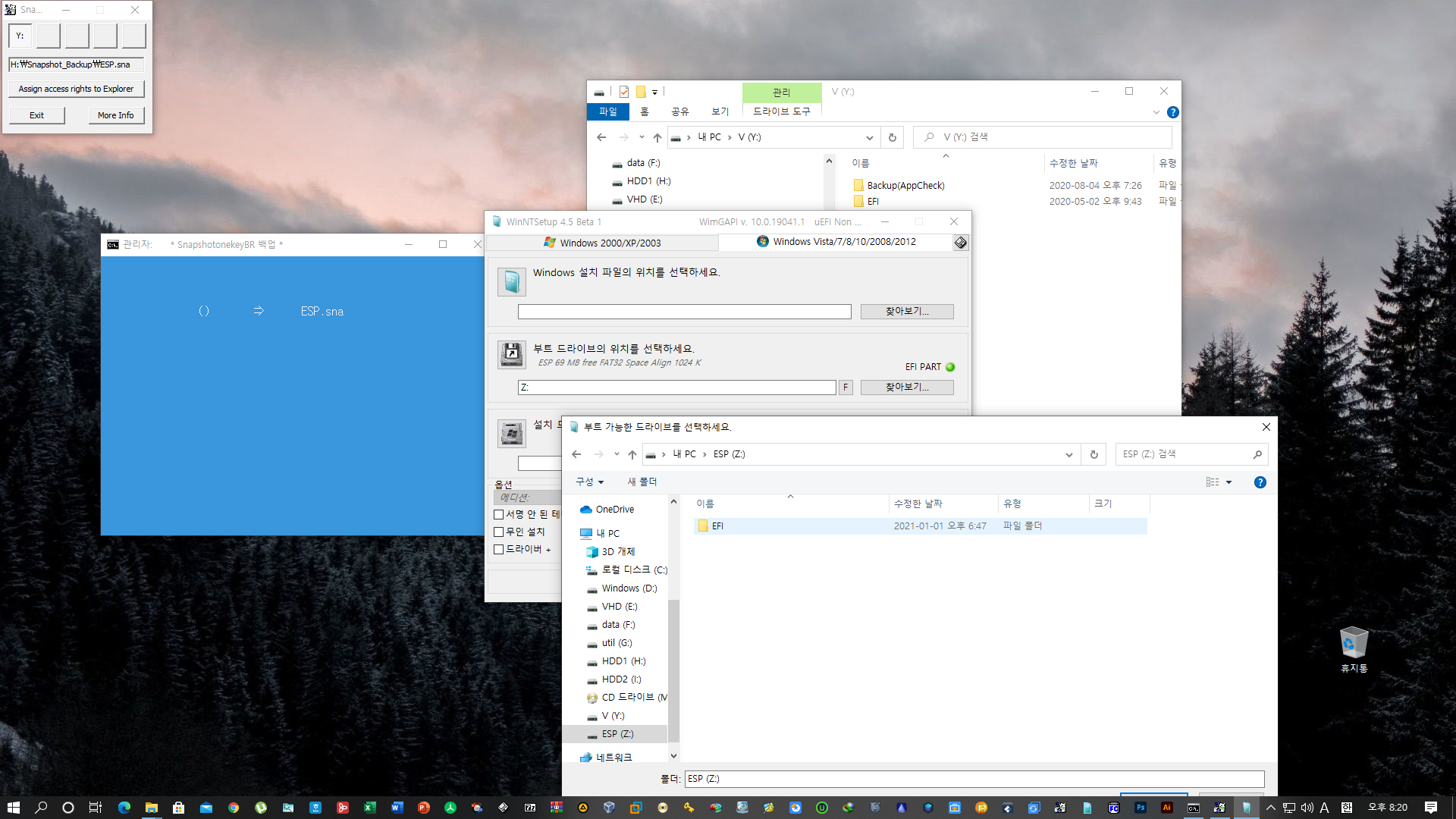Click Assign access rights to Explorer
This screenshot has height=819, width=1456.
tap(76, 89)
